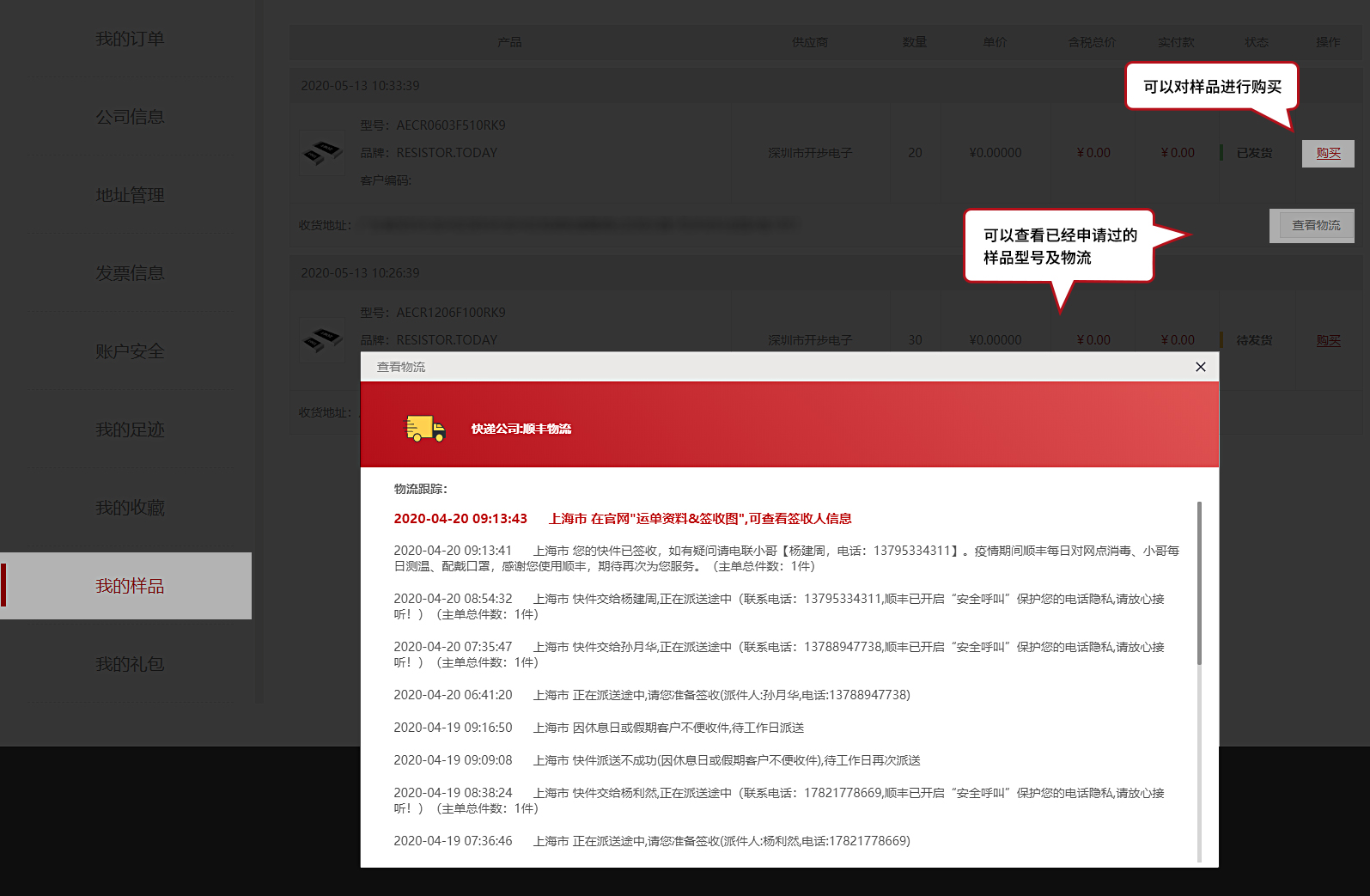Open 我的订单 in the sidebar

130,40
